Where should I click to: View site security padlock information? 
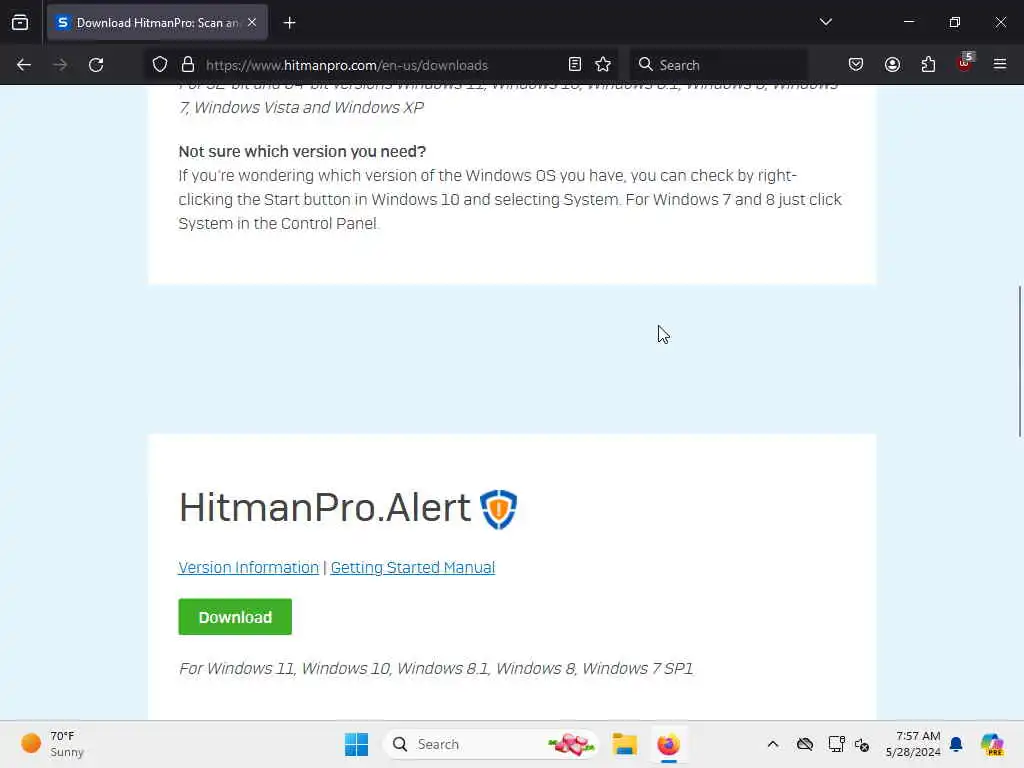pyautogui.click(x=188, y=65)
